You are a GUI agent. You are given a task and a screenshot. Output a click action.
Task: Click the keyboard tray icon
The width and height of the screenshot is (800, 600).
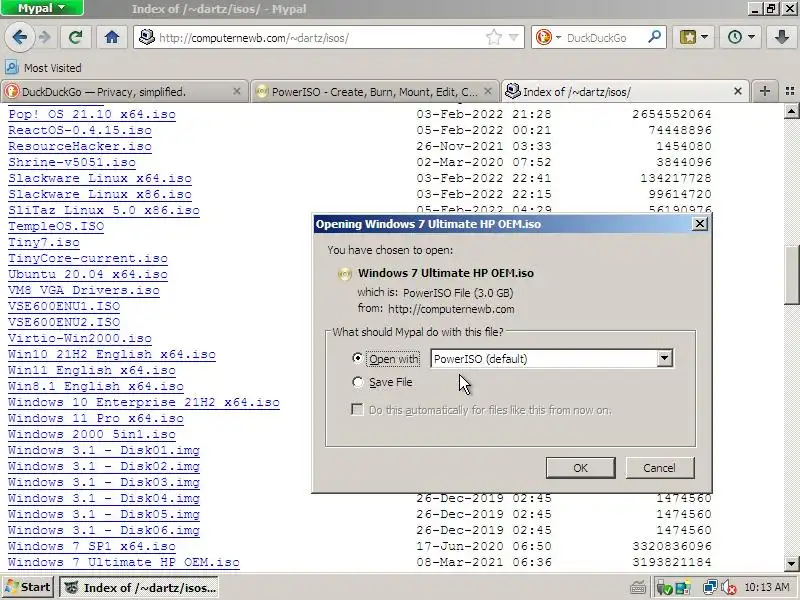[x=637, y=588]
